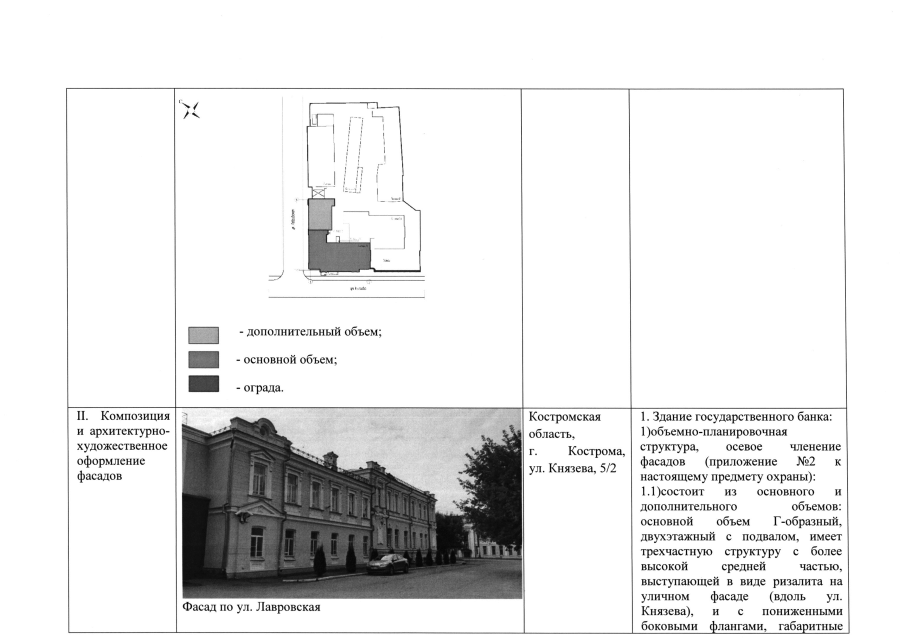This screenshot has height=640, width=905.
Task: Select the light gray 'дополнительный объем' legend swatch
Action: point(203,335)
